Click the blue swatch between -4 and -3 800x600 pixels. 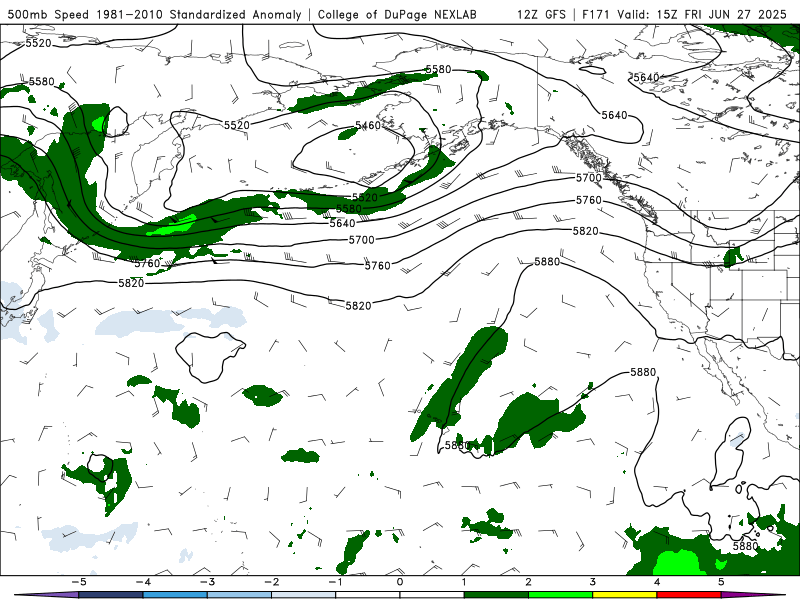point(175,595)
